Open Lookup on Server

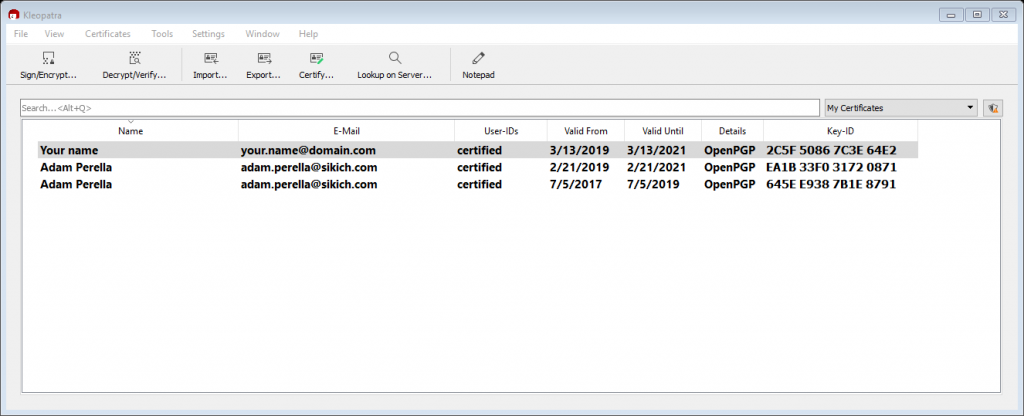pyautogui.click(x=395, y=59)
